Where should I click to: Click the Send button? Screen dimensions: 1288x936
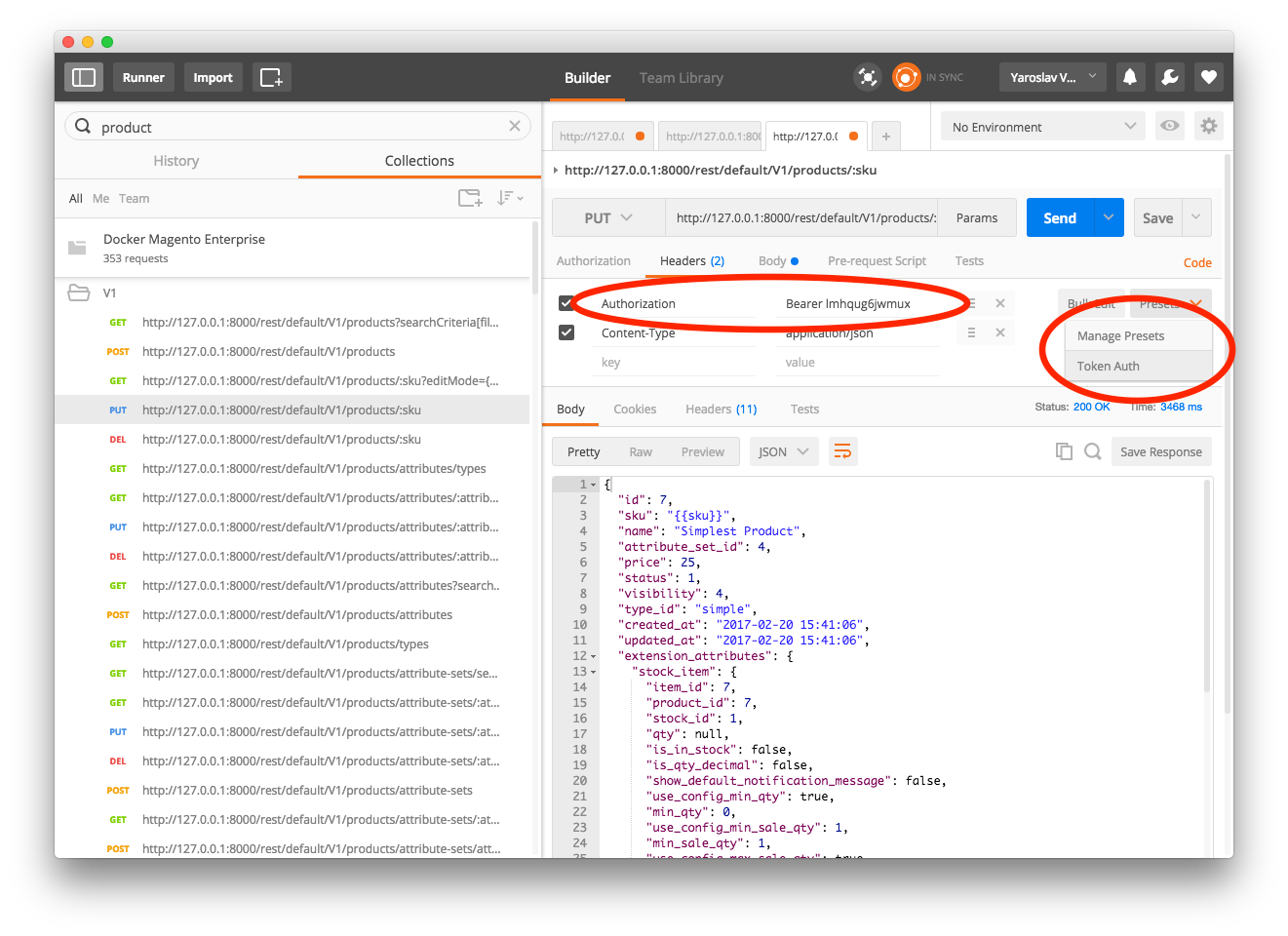1059,217
